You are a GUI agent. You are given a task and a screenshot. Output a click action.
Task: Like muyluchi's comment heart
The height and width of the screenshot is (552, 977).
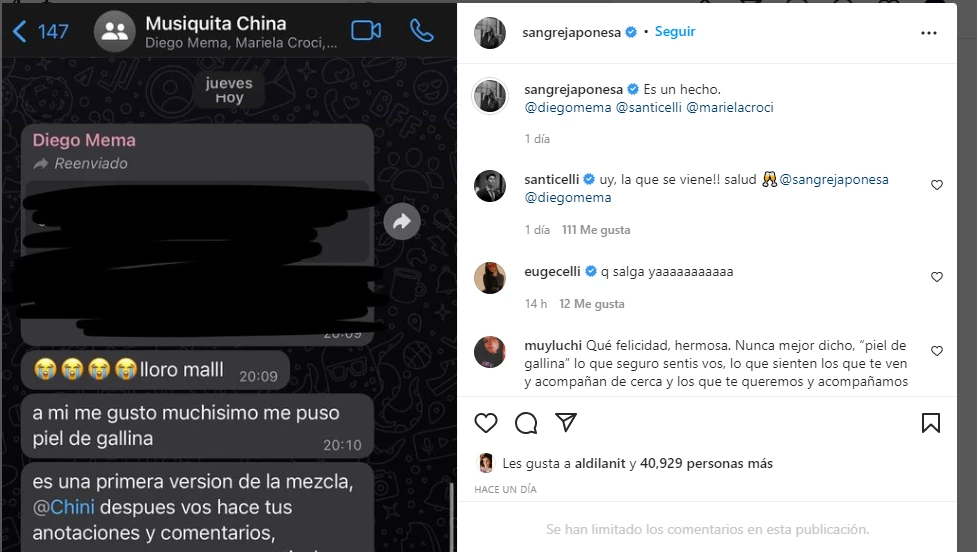[x=936, y=351]
